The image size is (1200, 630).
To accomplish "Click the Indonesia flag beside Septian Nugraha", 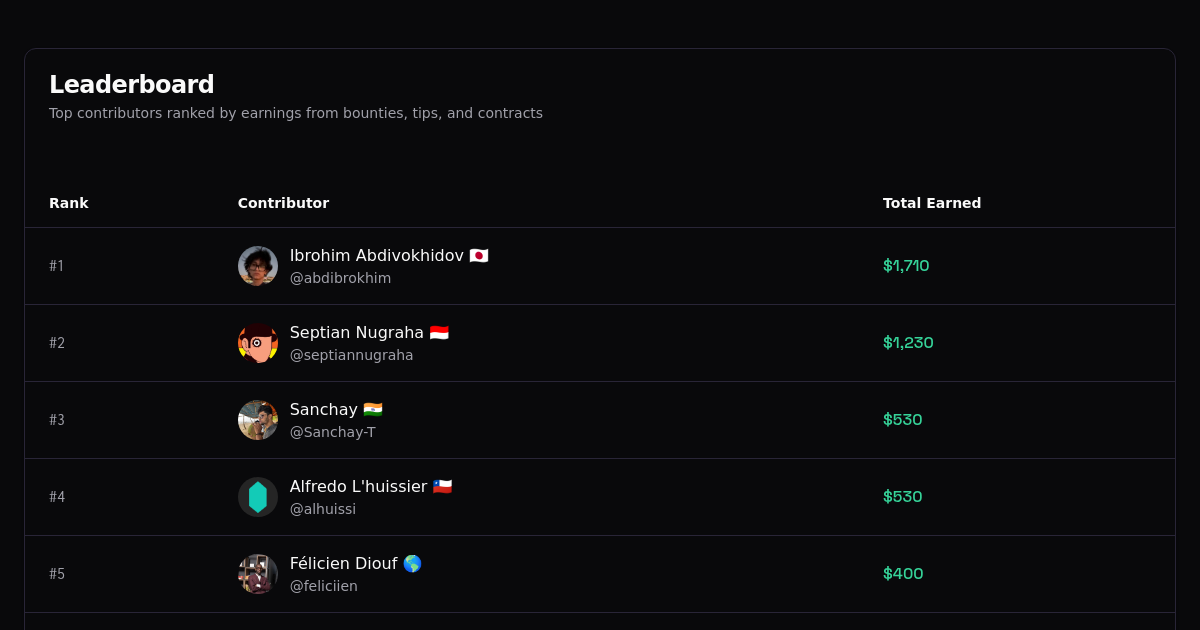I will 437,332.
